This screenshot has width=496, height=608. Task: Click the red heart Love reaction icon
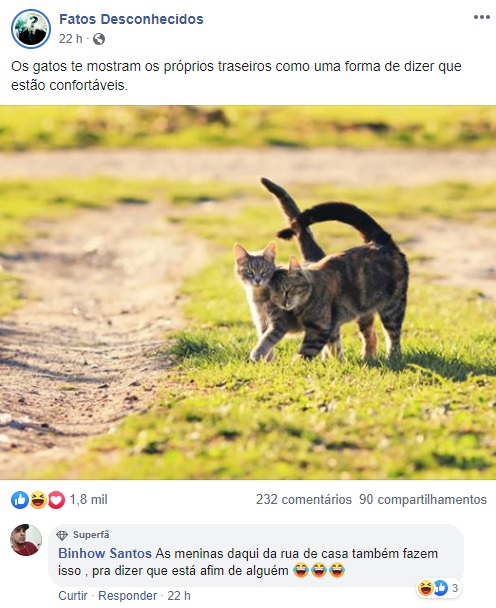click(56, 500)
